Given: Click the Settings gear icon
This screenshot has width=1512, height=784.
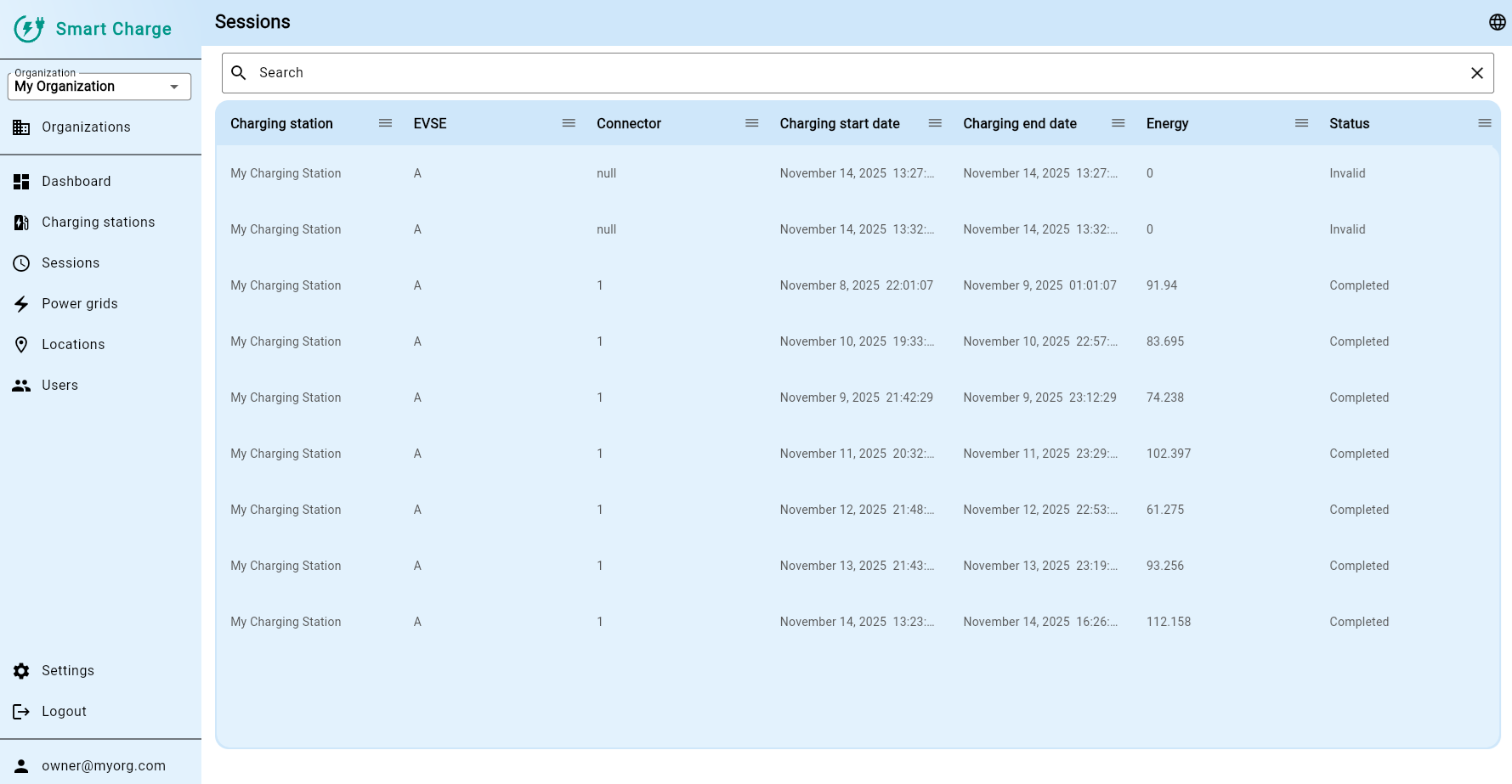Looking at the screenshot, I should 21,670.
